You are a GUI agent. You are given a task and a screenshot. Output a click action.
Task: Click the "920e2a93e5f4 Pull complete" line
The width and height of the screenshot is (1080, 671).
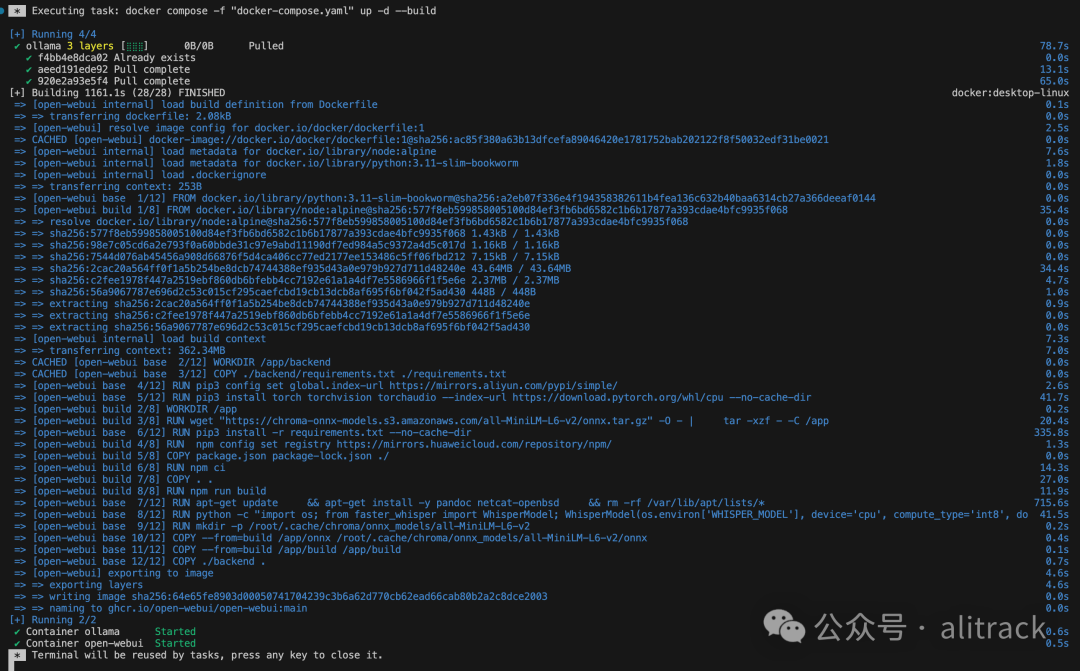tap(107, 81)
